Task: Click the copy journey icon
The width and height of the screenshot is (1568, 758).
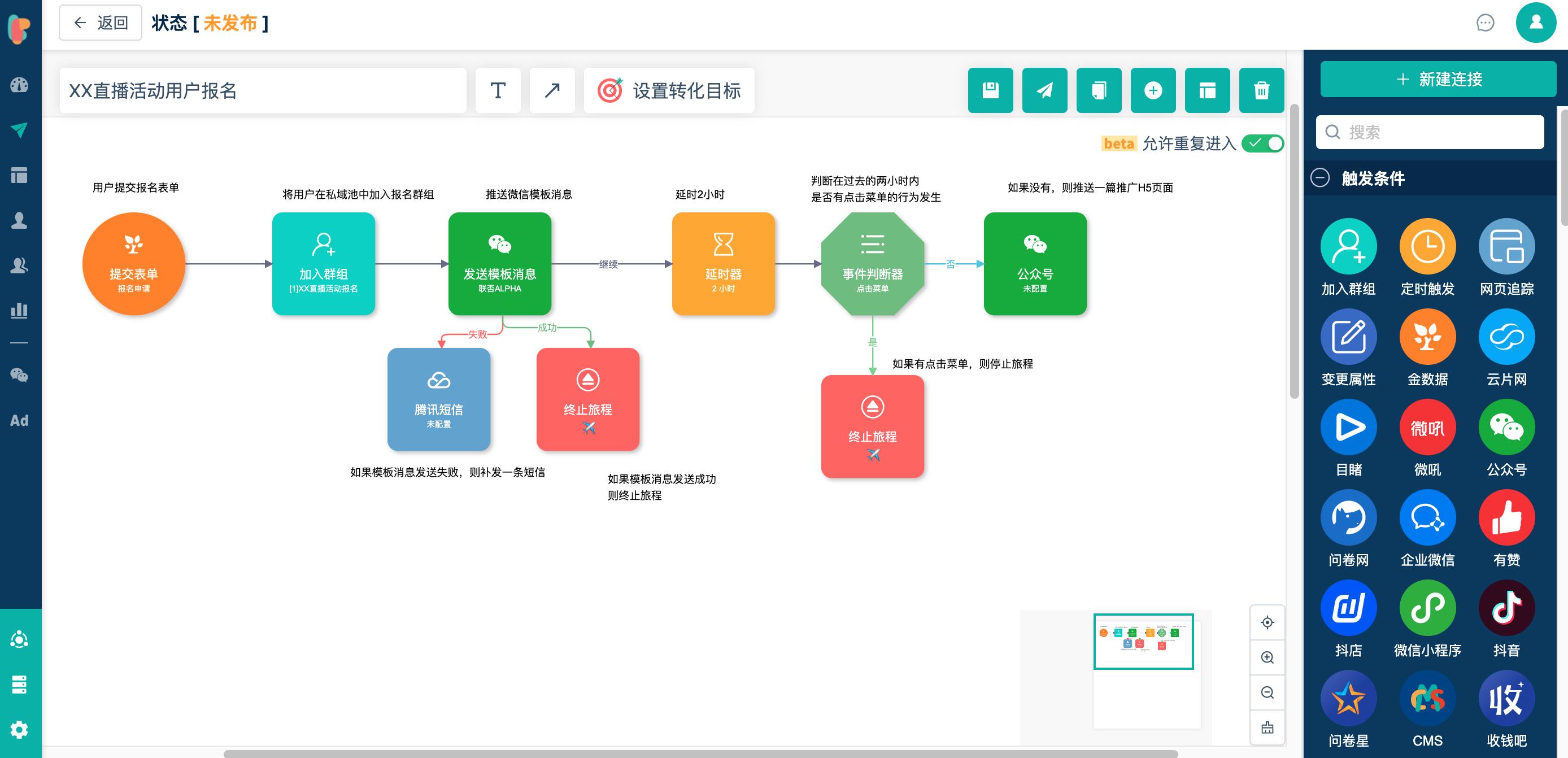Action: click(1099, 91)
